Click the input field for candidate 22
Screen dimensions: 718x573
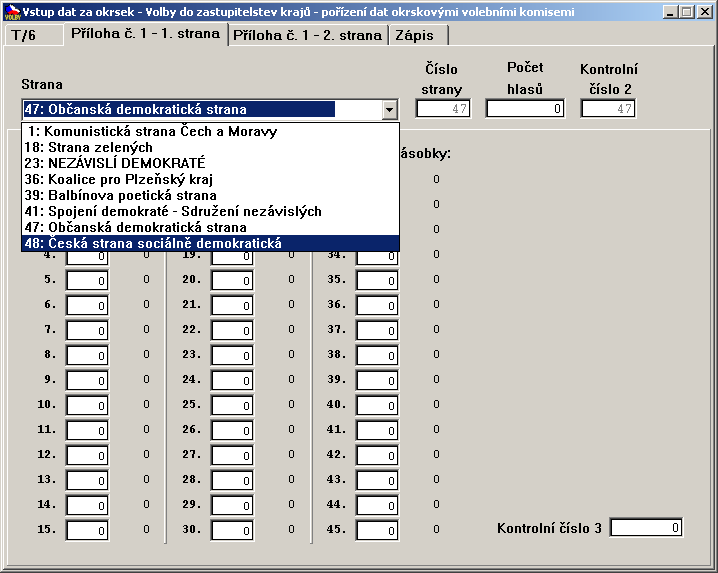(x=232, y=330)
